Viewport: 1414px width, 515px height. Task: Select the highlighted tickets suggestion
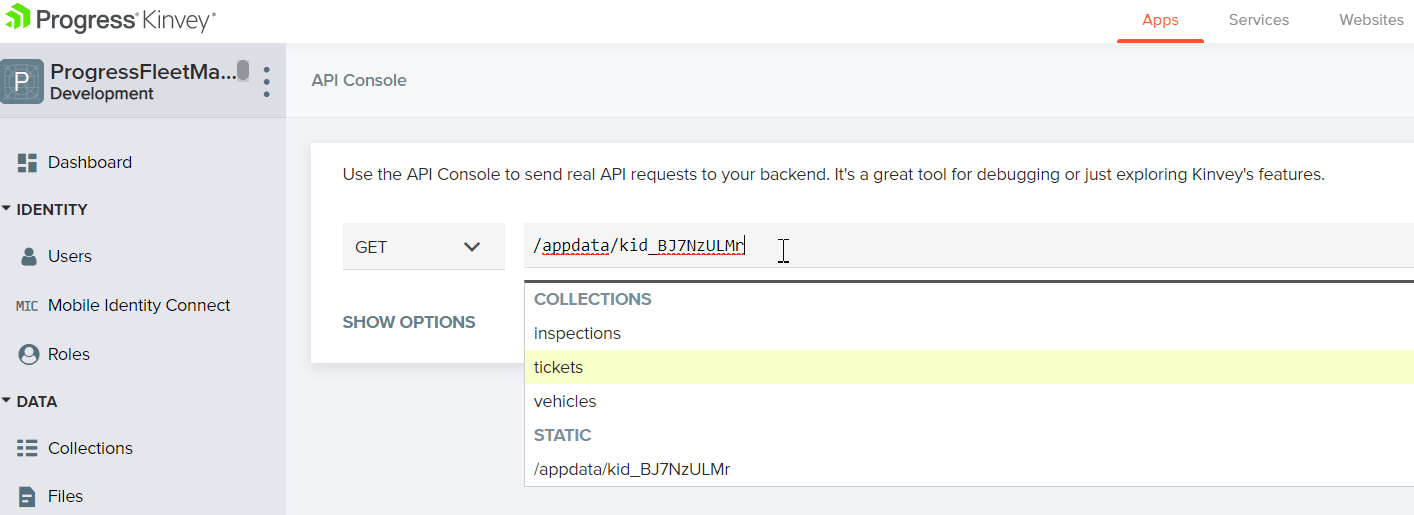point(969,367)
